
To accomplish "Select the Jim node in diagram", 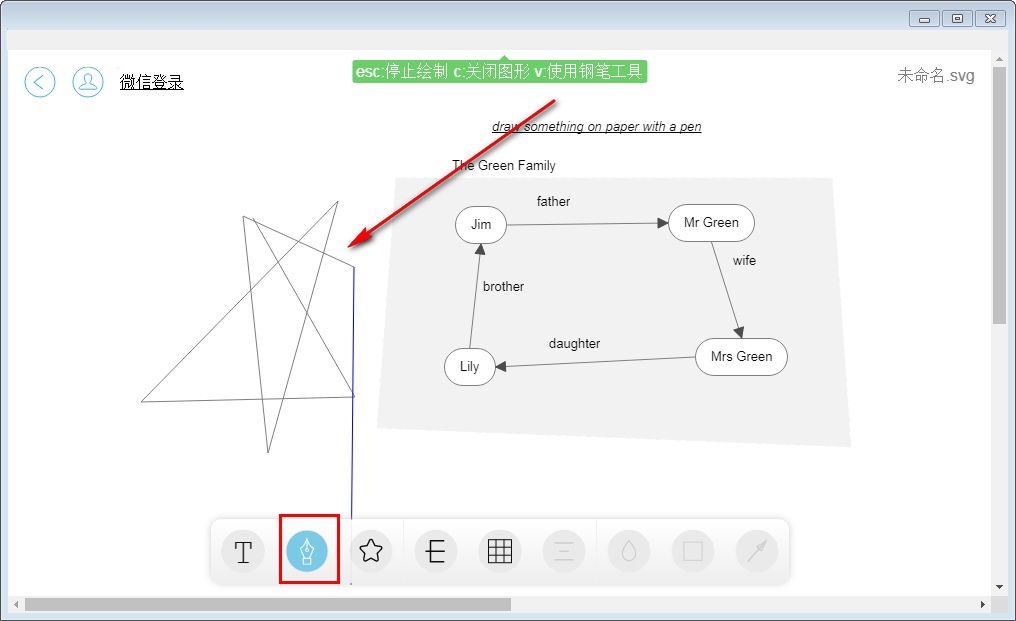I will (x=481, y=224).
